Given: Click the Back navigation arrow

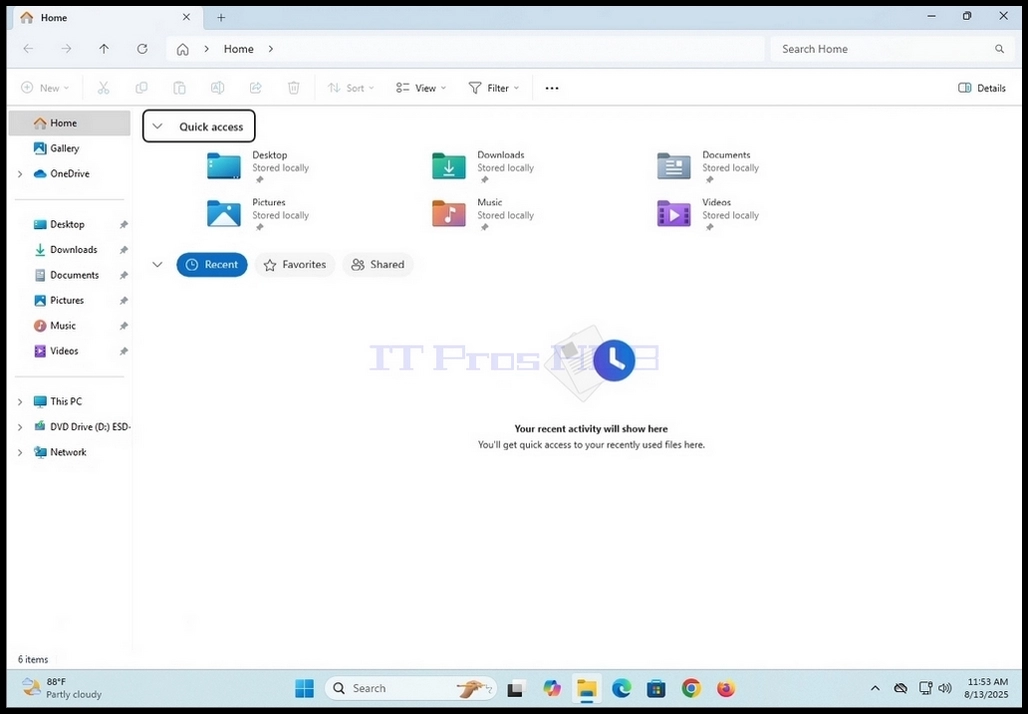Looking at the screenshot, I should point(28,49).
